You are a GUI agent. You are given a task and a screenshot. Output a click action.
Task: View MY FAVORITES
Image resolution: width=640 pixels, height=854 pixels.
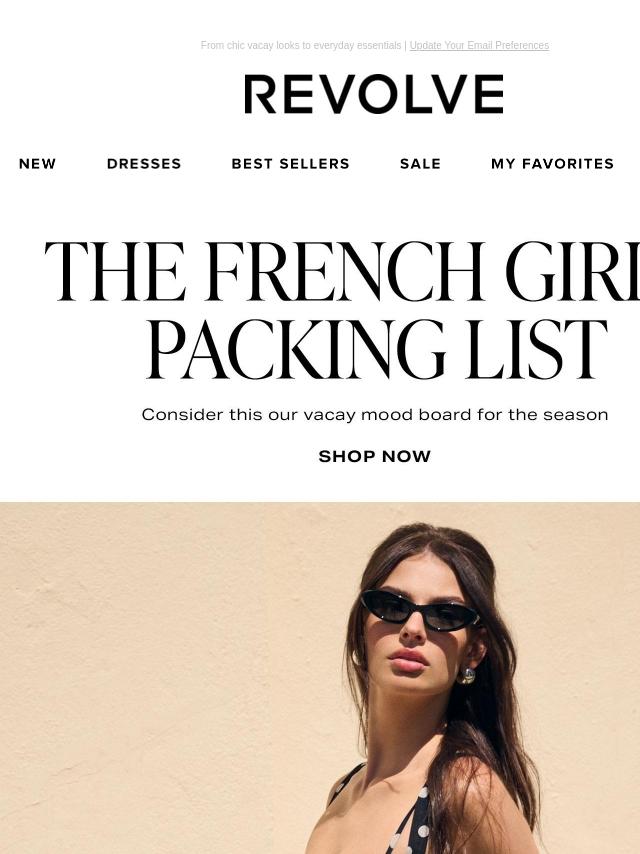552,163
